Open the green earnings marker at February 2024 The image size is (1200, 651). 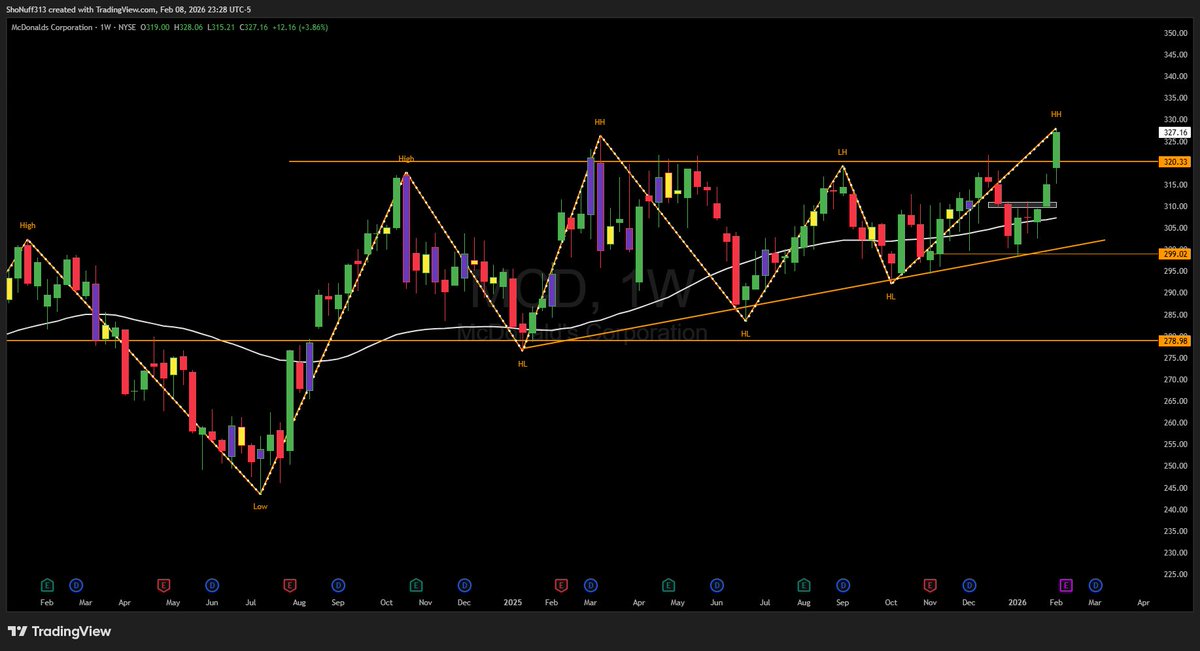(46, 583)
